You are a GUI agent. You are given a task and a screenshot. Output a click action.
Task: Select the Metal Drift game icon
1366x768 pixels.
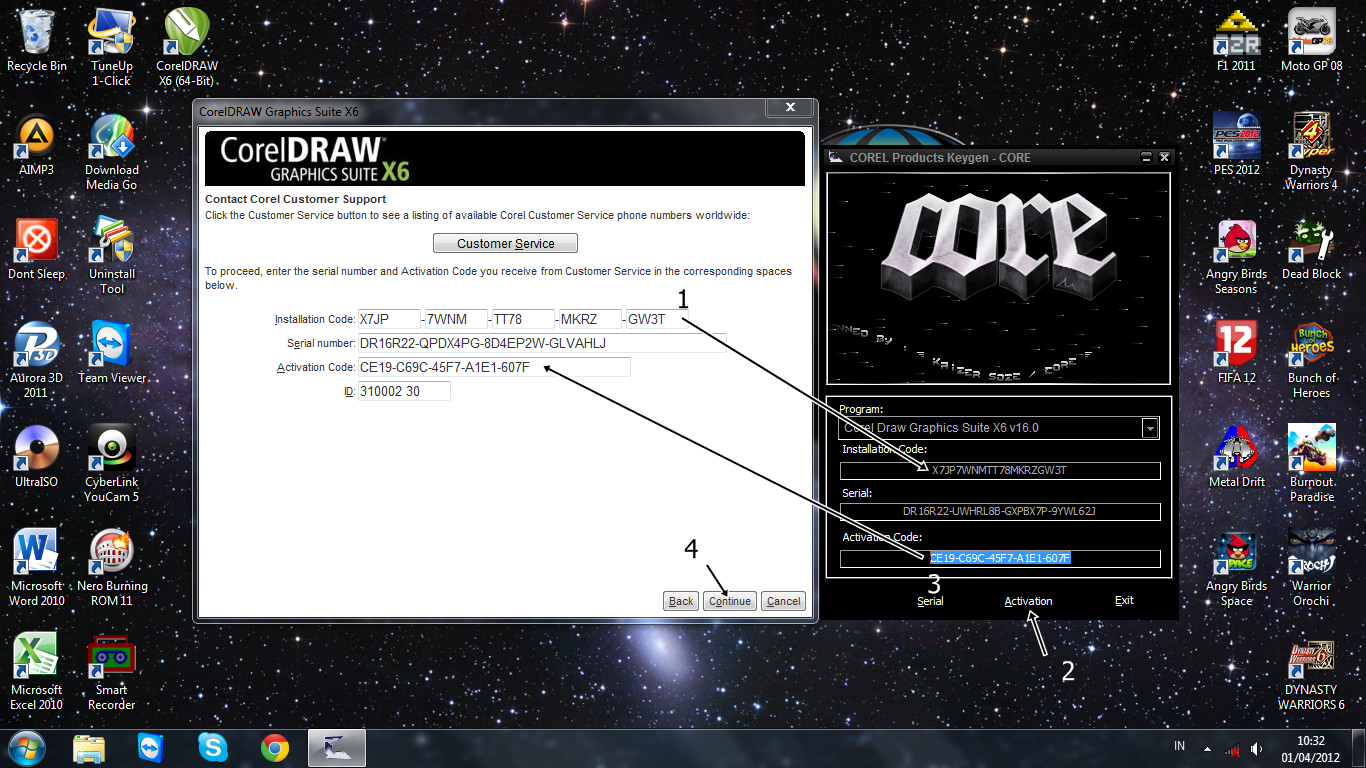tap(1236, 457)
